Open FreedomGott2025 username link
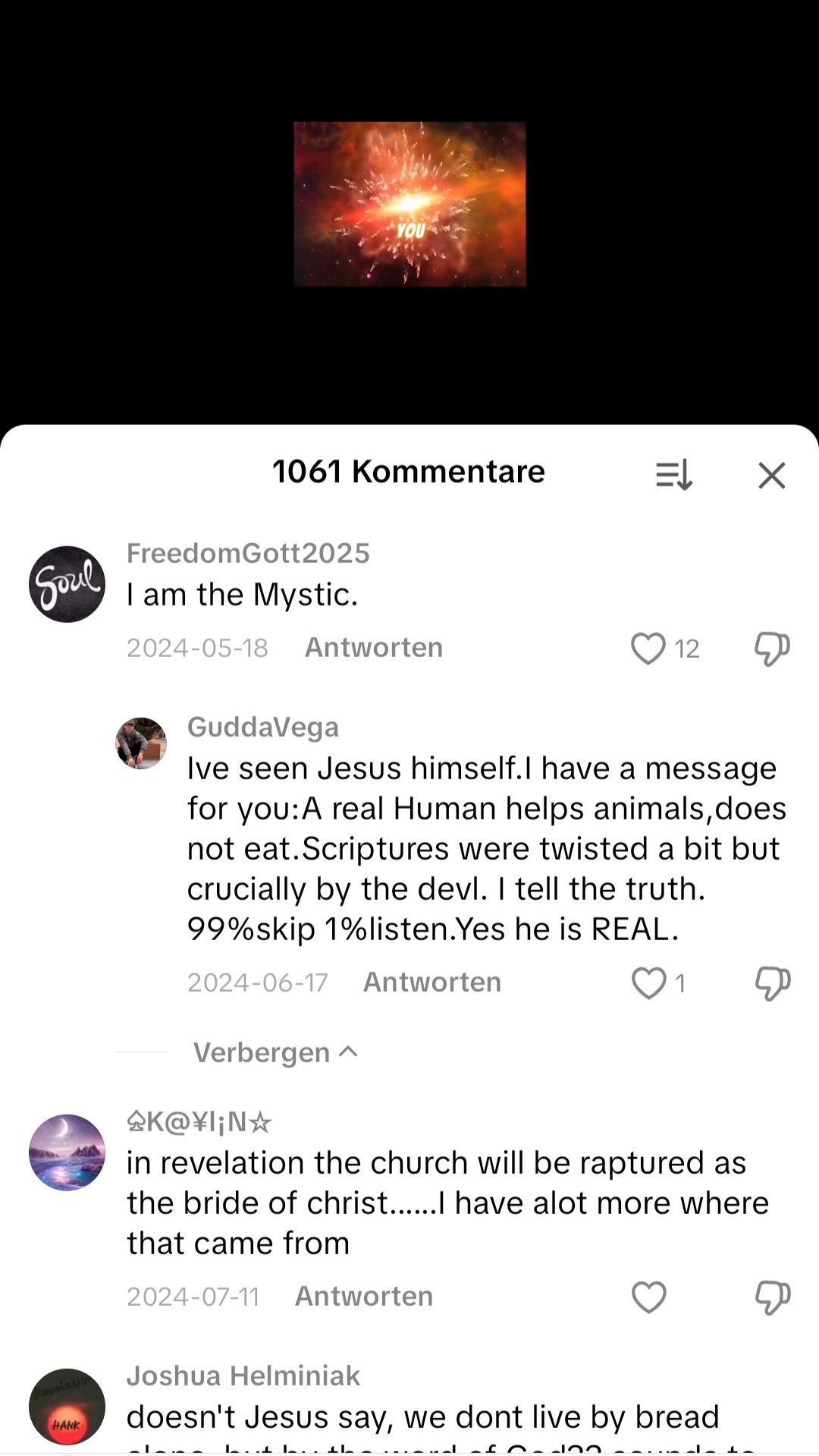 (248, 554)
